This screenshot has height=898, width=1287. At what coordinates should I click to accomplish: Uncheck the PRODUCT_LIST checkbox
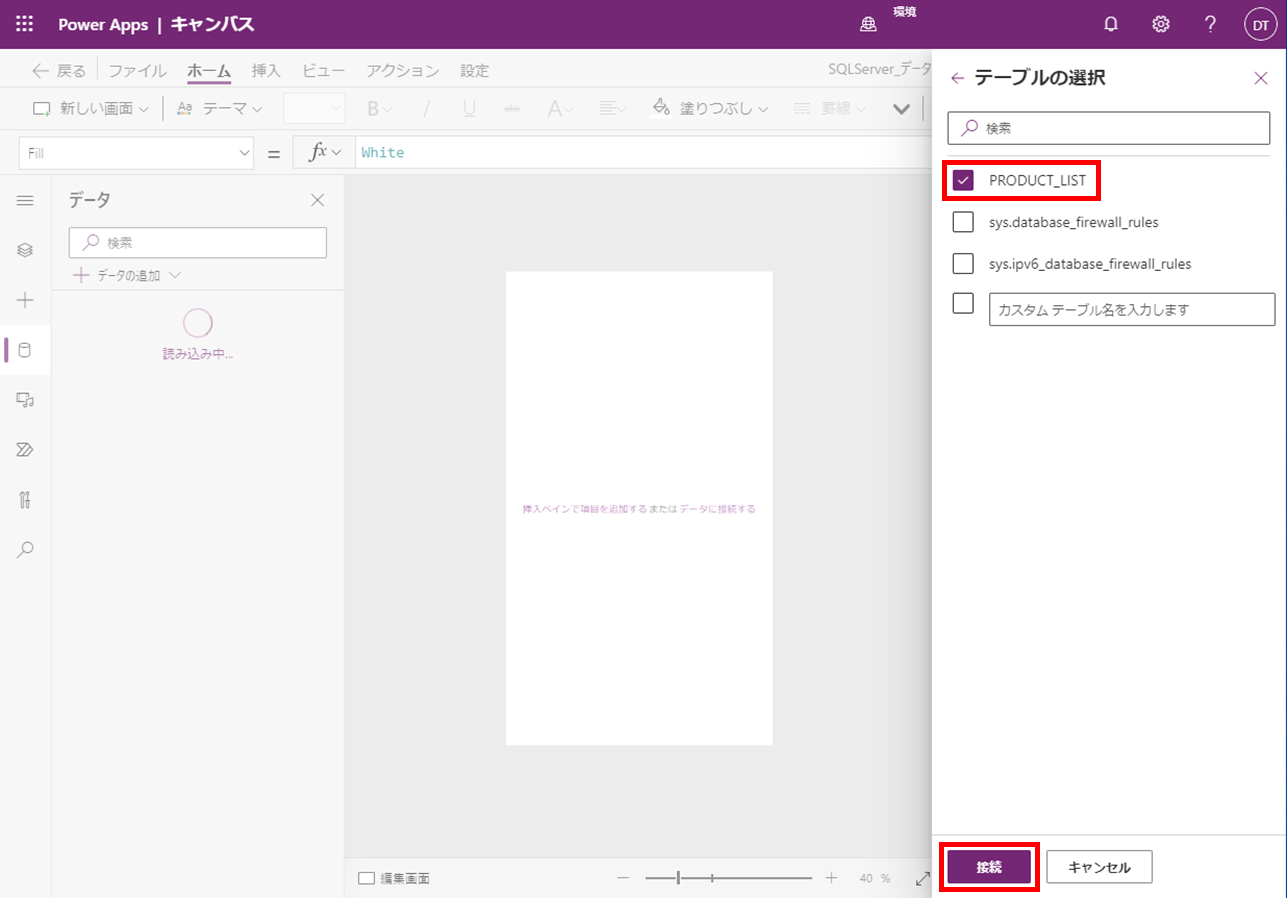(964, 180)
